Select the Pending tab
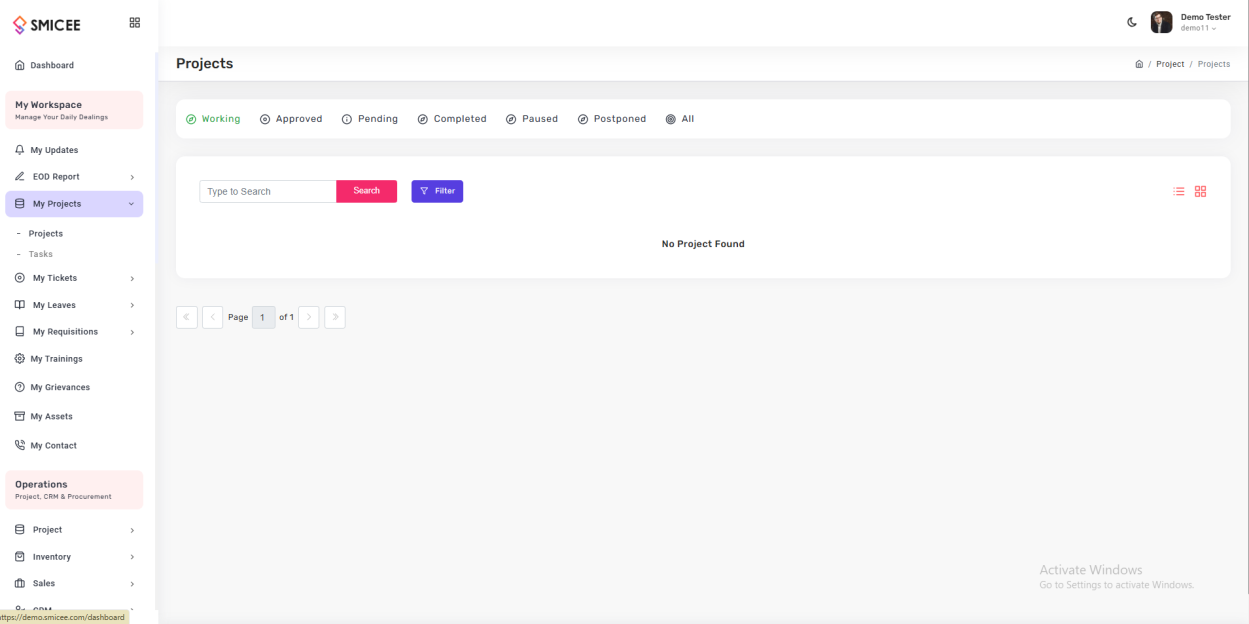Viewport: 1249px width, 624px height. pos(370,119)
